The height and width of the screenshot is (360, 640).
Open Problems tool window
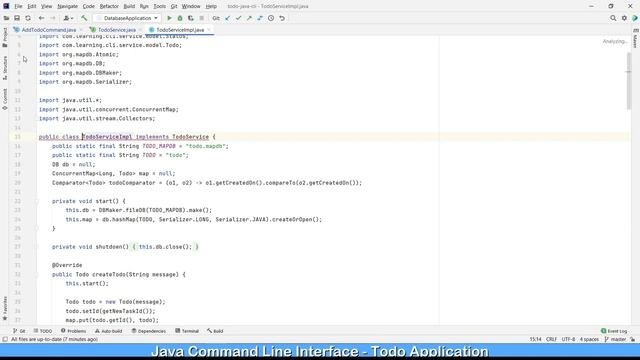73,331
